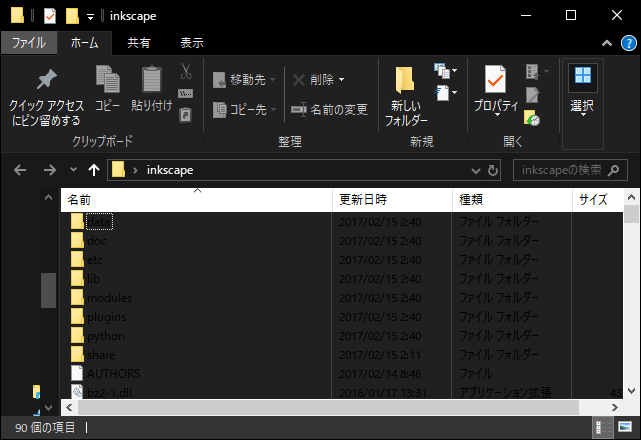Pin folder to Quick Access

[46, 97]
